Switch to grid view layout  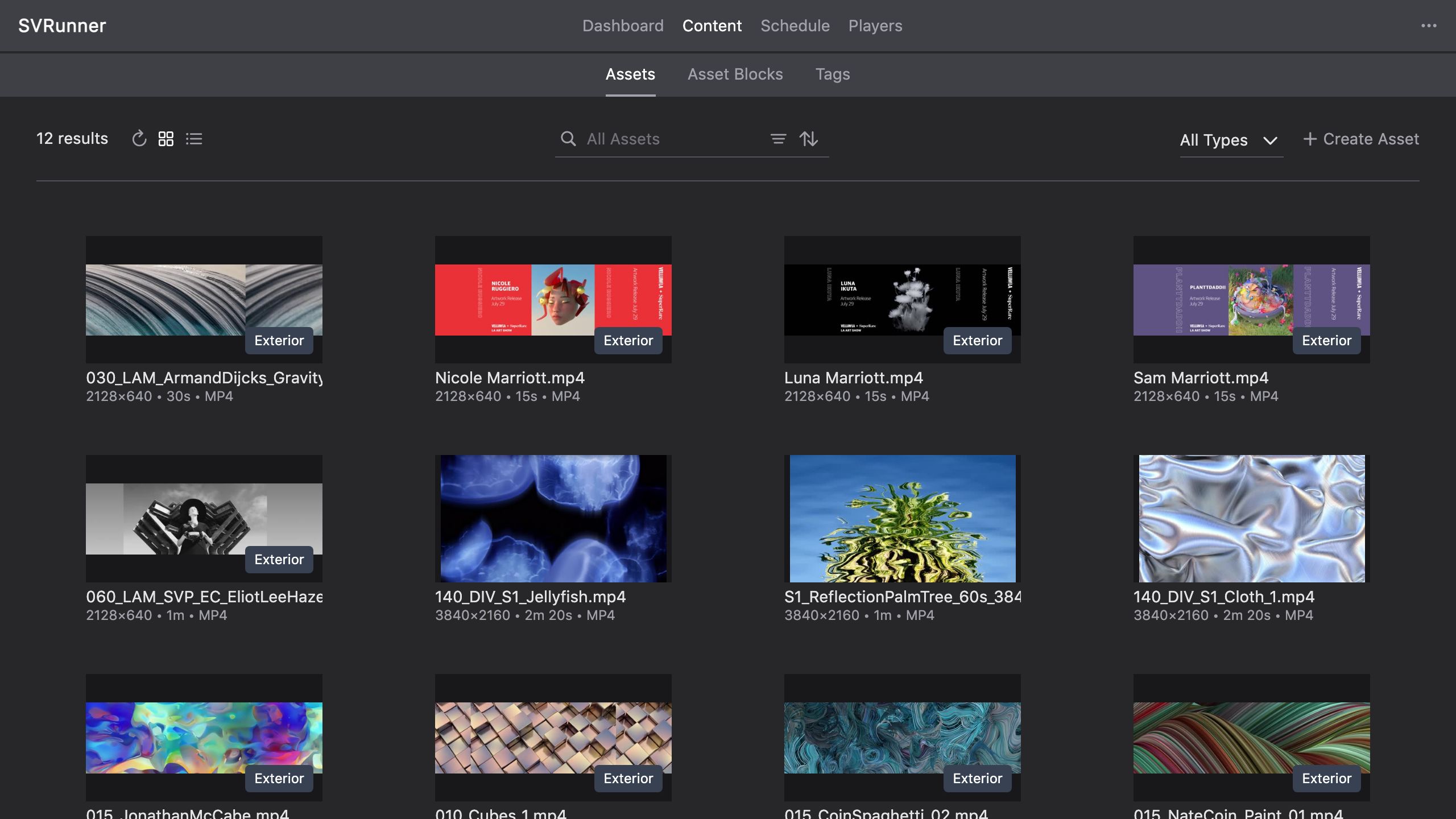tap(166, 139)
